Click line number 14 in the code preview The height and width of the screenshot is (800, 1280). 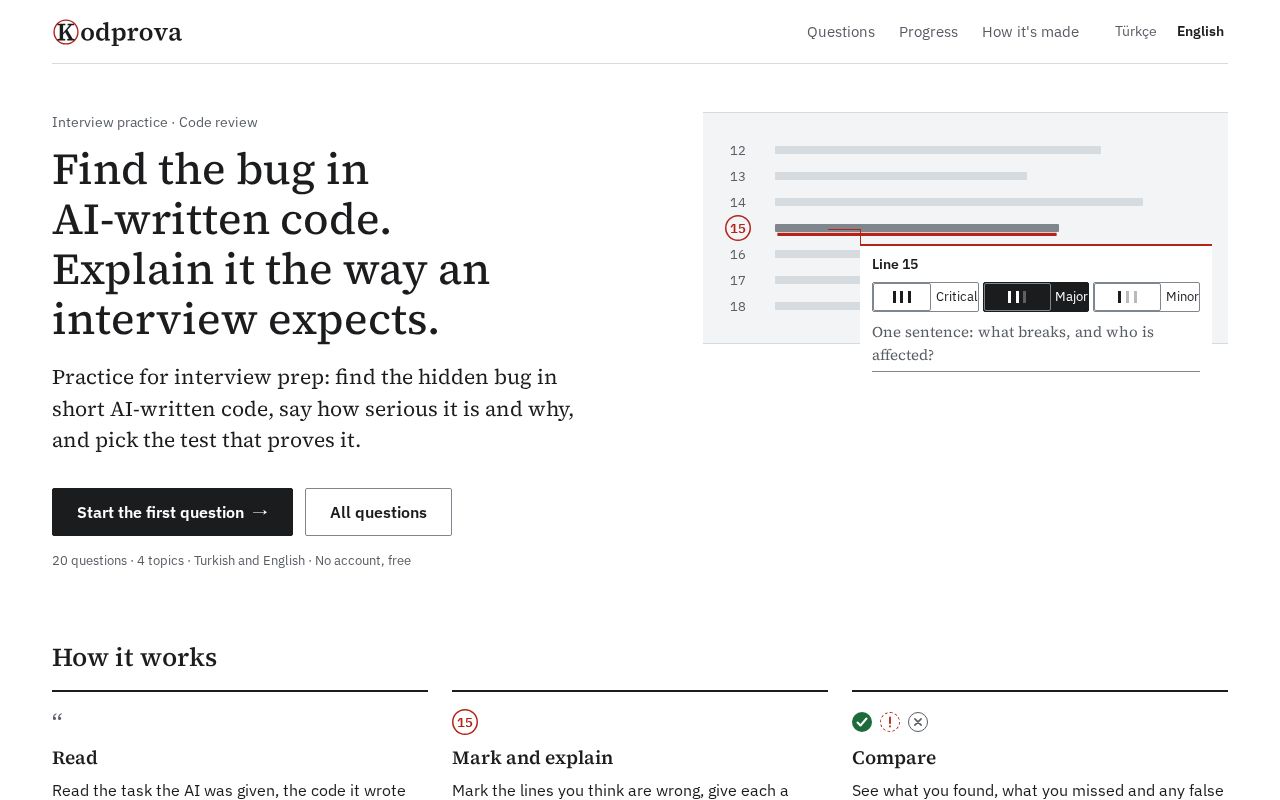(738, 202)
